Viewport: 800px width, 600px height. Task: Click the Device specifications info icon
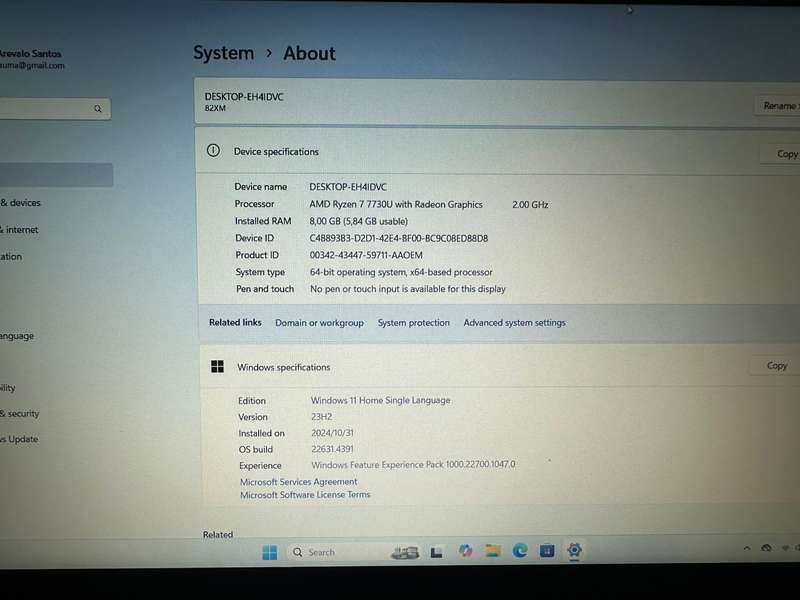point(213,151)
